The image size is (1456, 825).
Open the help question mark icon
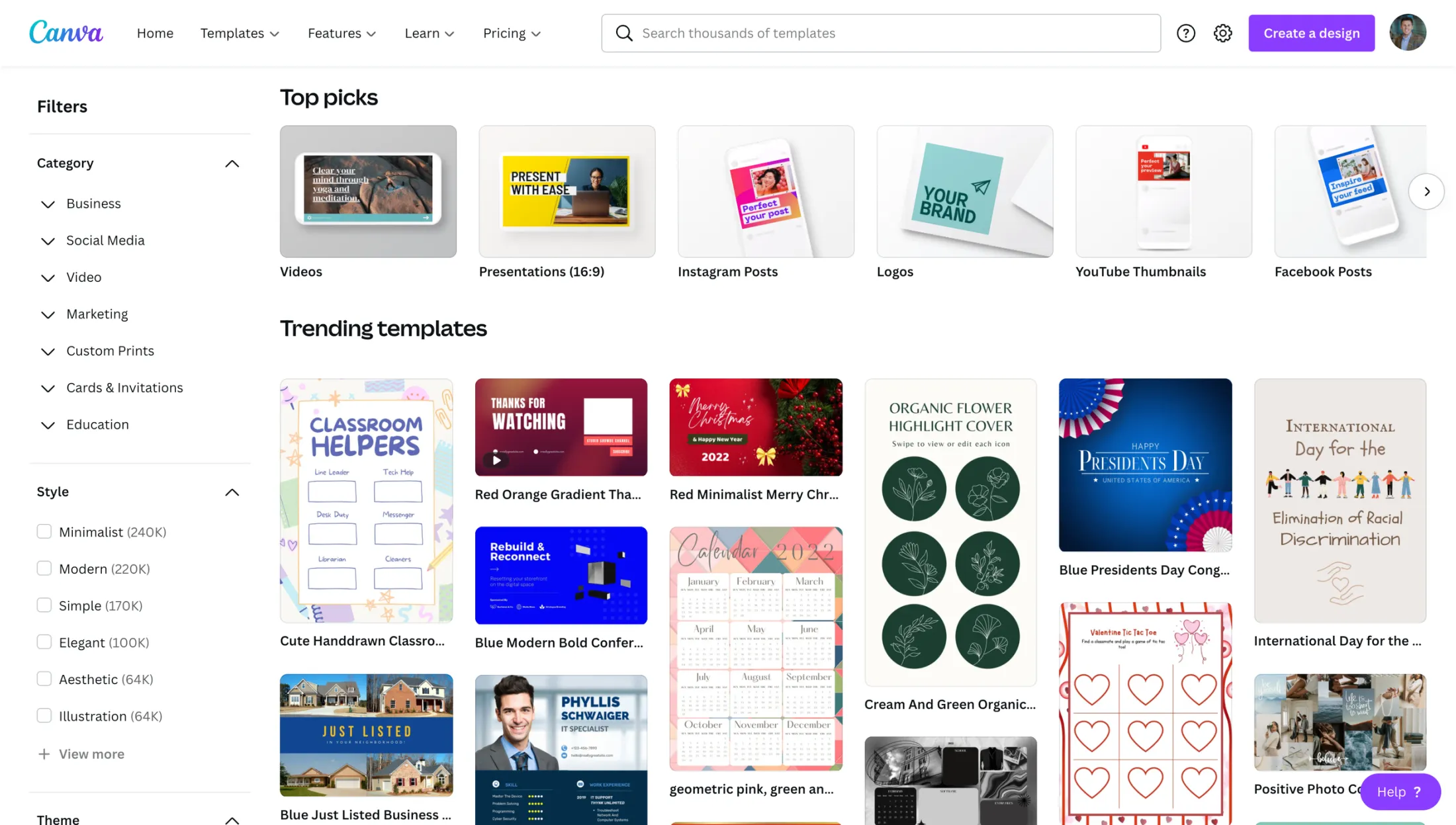[x=1186, y=33]
